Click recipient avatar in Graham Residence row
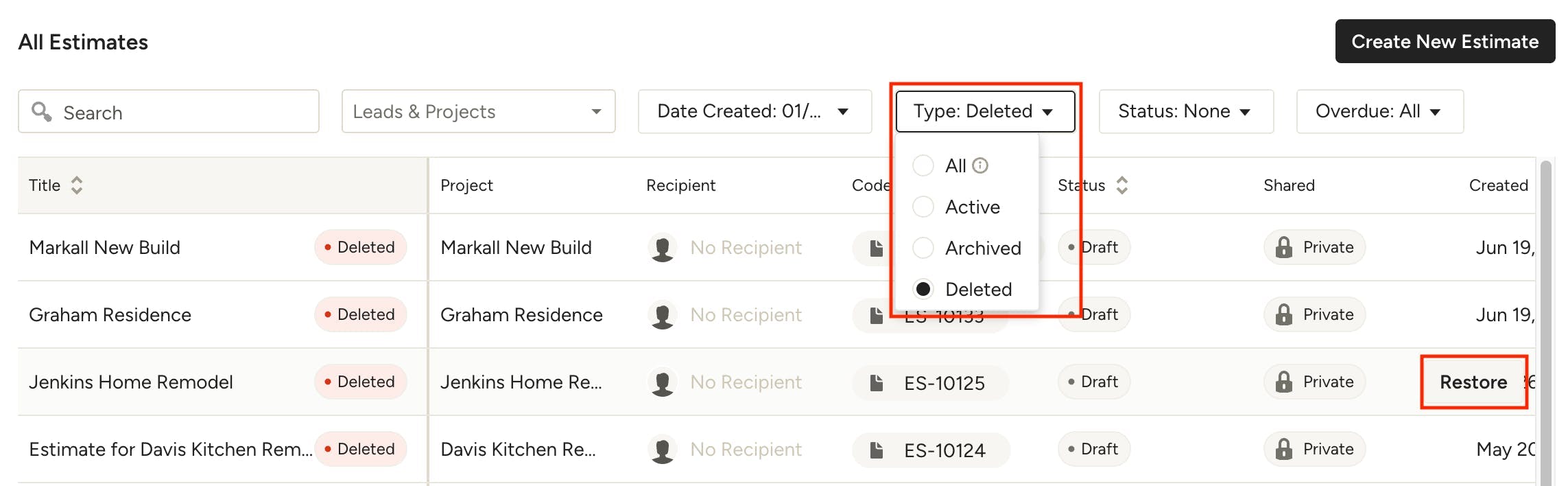Viewport: 1568px width, 486px height. pos(663,315)
